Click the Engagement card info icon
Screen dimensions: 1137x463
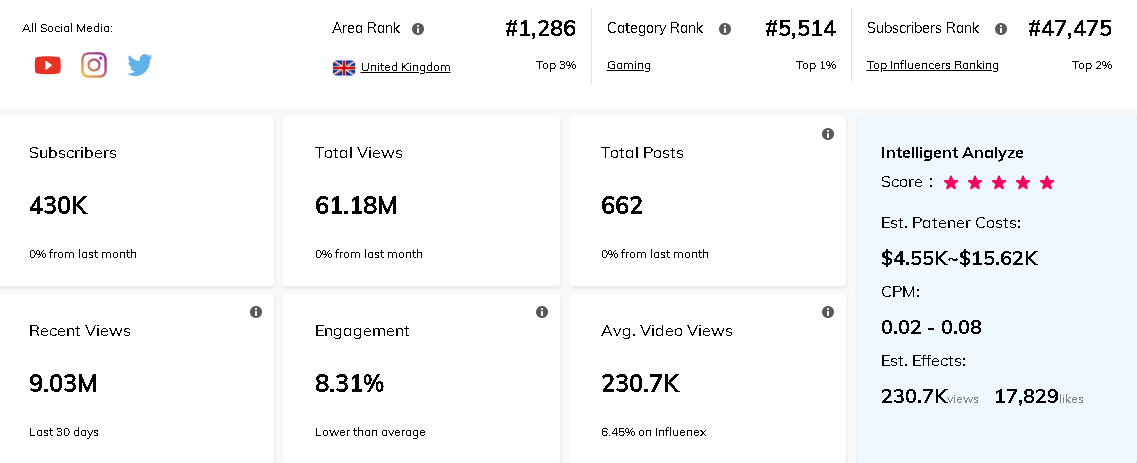[542, 312]
